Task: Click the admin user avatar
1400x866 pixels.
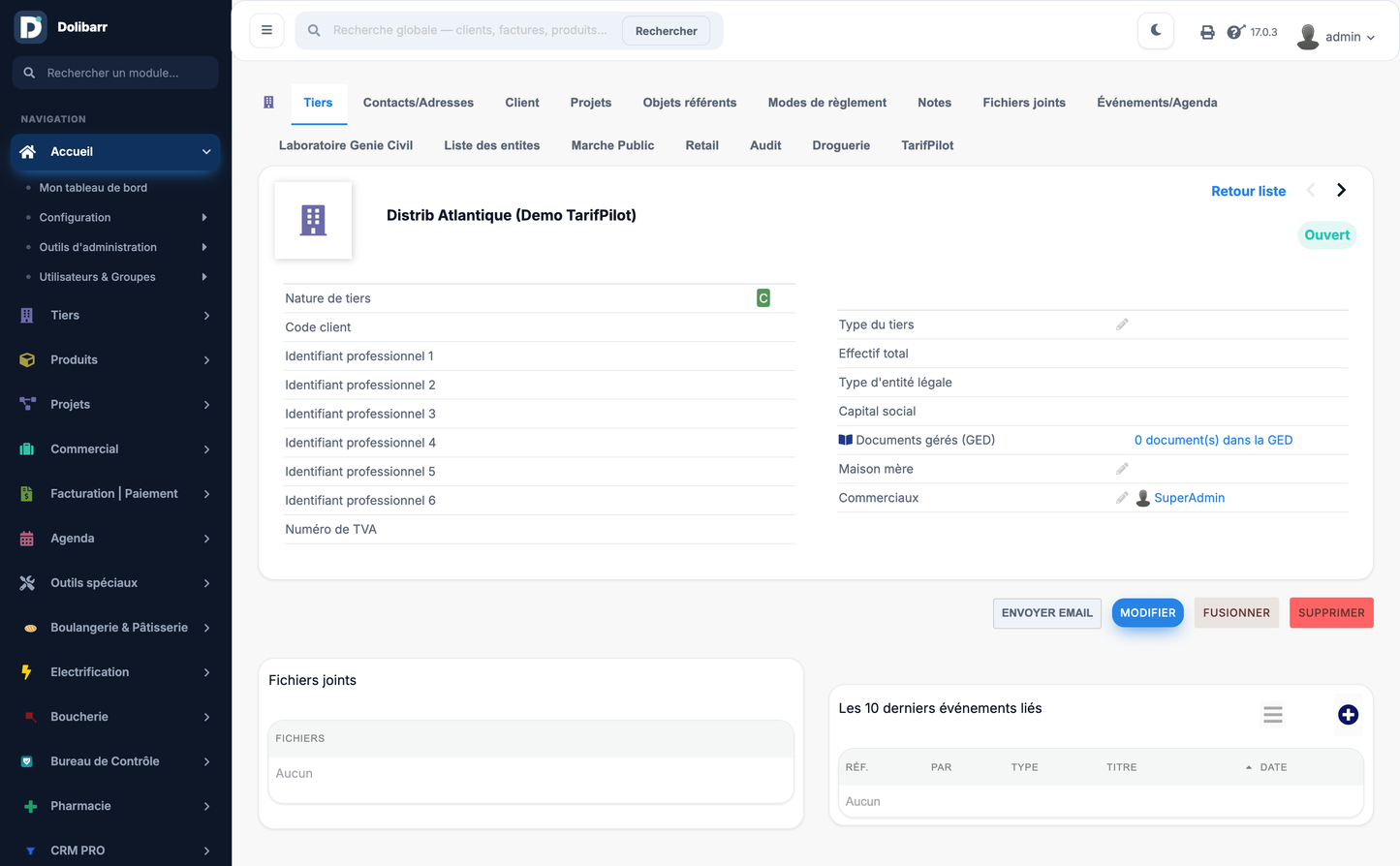Action: click(x=1308, y=37)
